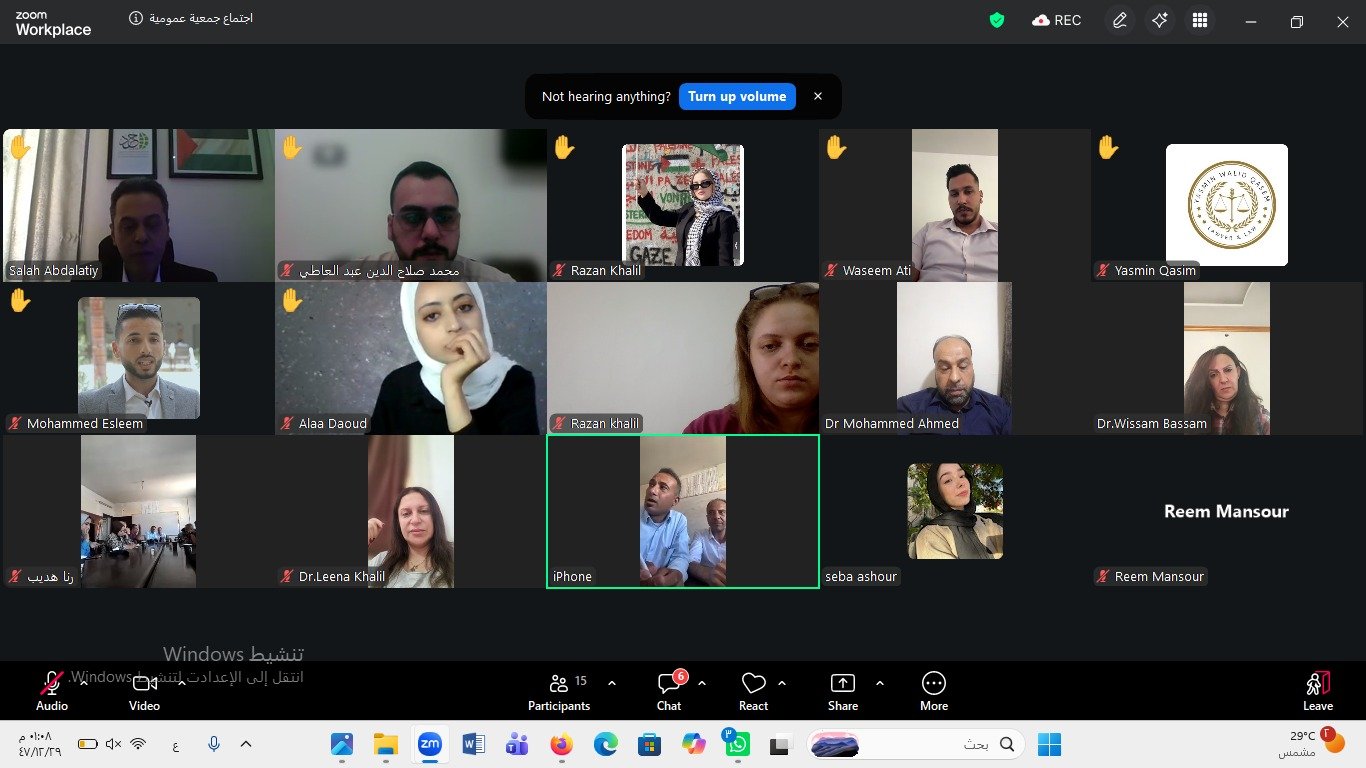Toggle the camera with the Video button
This screenshot has width=1366, height=768.
click(x=144, y=692)
